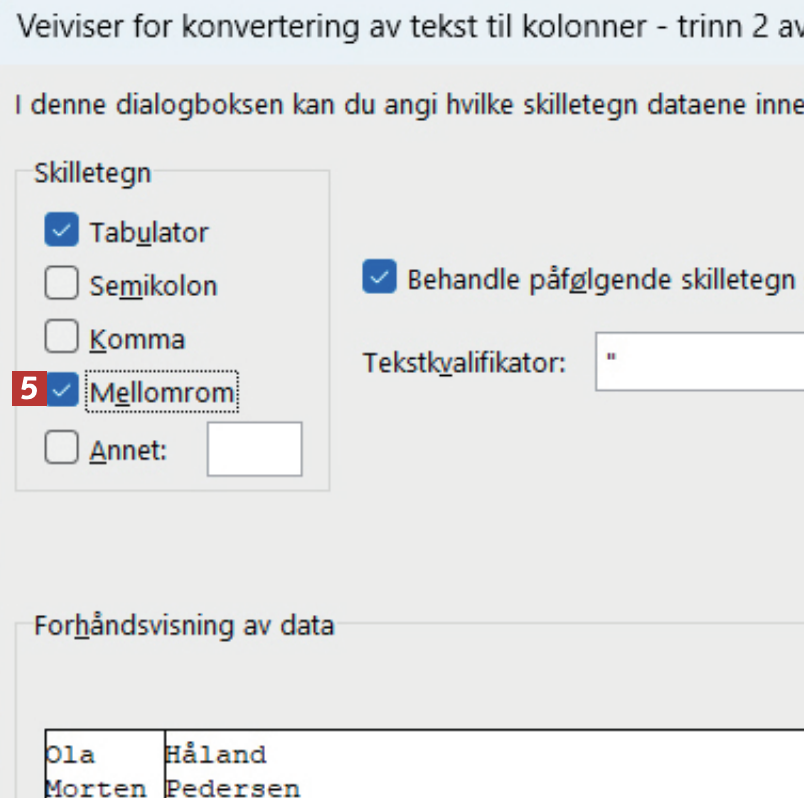Click the red step 5 marker
The image size is (804, 798).
(x=29, y=390)
